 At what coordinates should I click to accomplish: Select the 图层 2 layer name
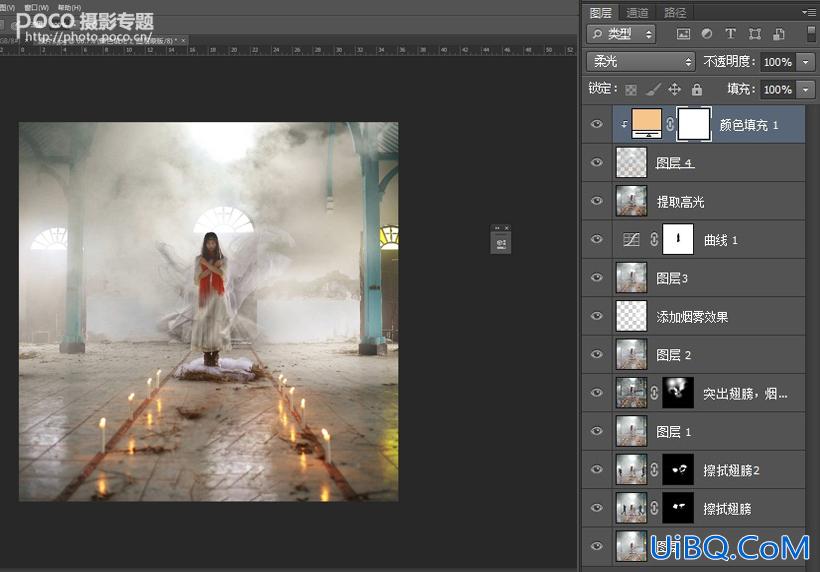point(674,355)
